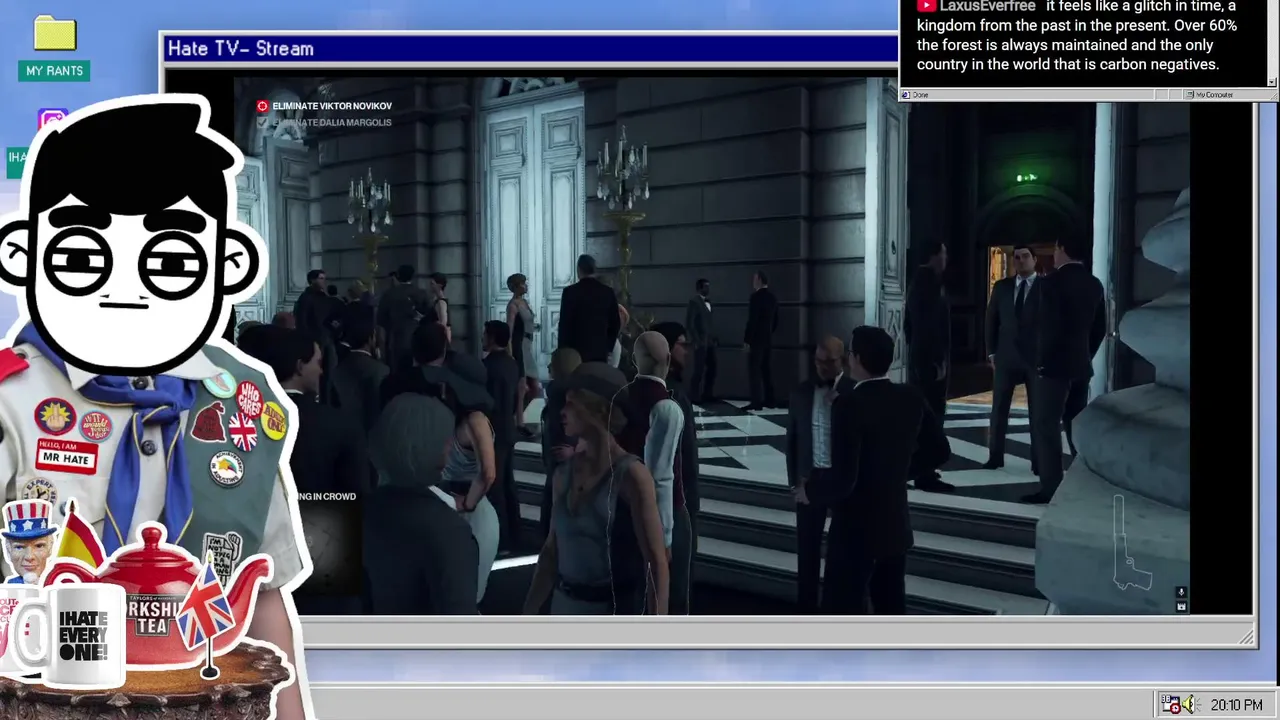
Task: Click the completed Dalia Margolis objective checkmark
Action: coord(262,122)
